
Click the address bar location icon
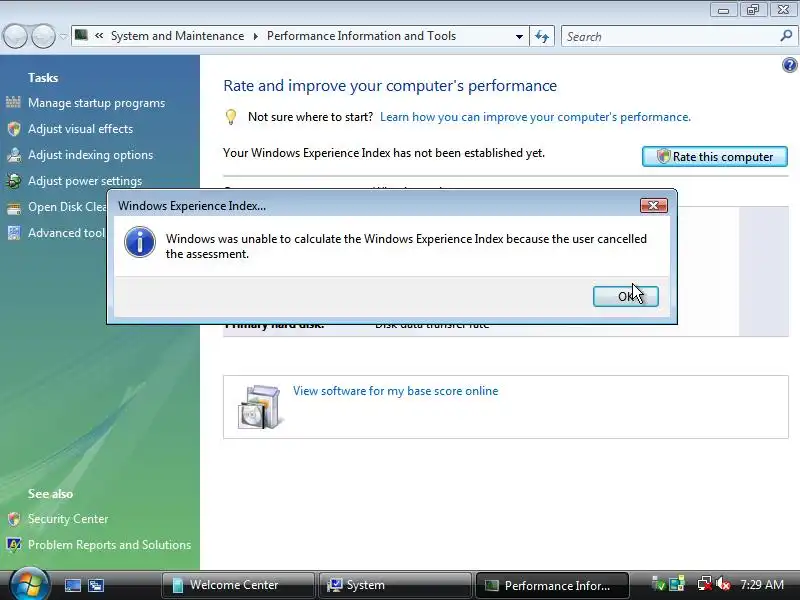click(x=81, y=35)
